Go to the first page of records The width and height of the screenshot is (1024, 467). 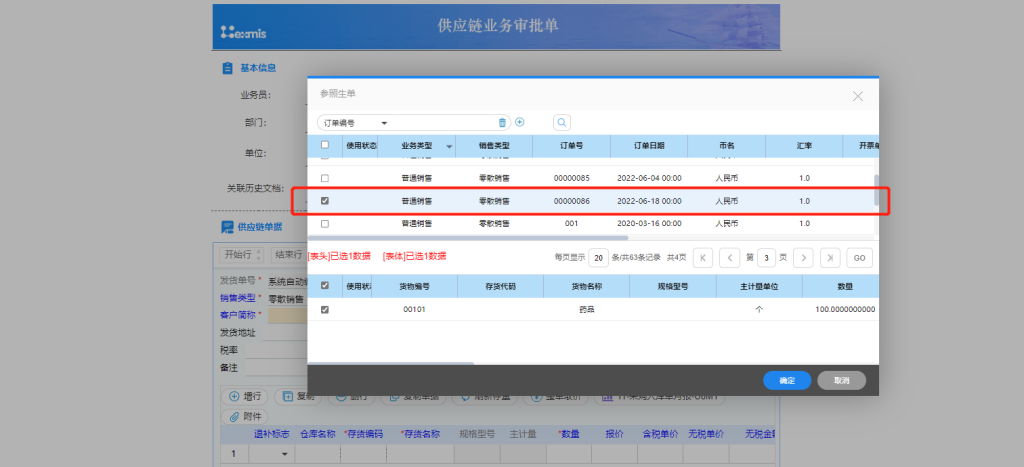[x=704, y=257]
